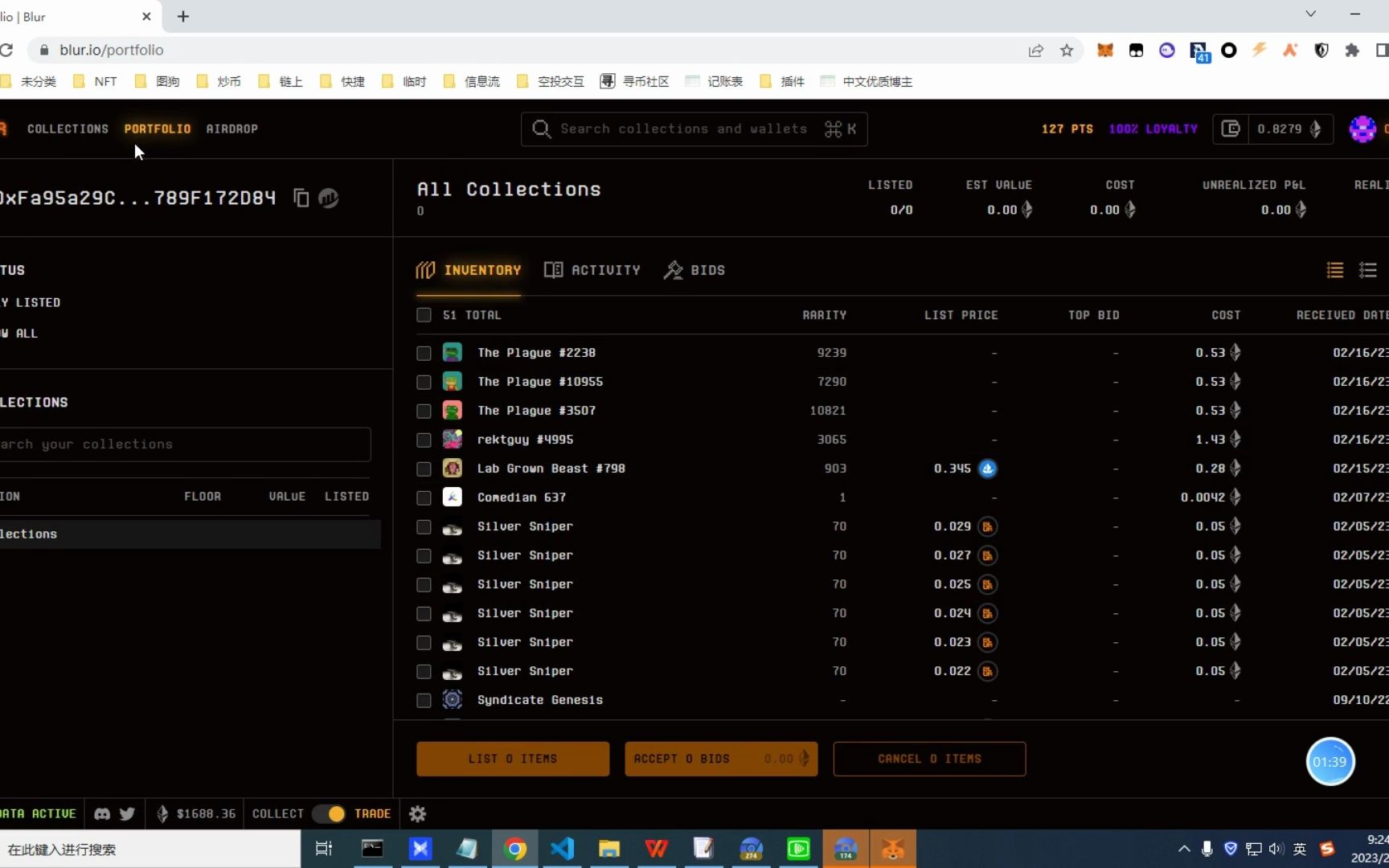Click marketplace badge next to 0.022 price
Screen dimensions: 1389x868
click(988, 671)
